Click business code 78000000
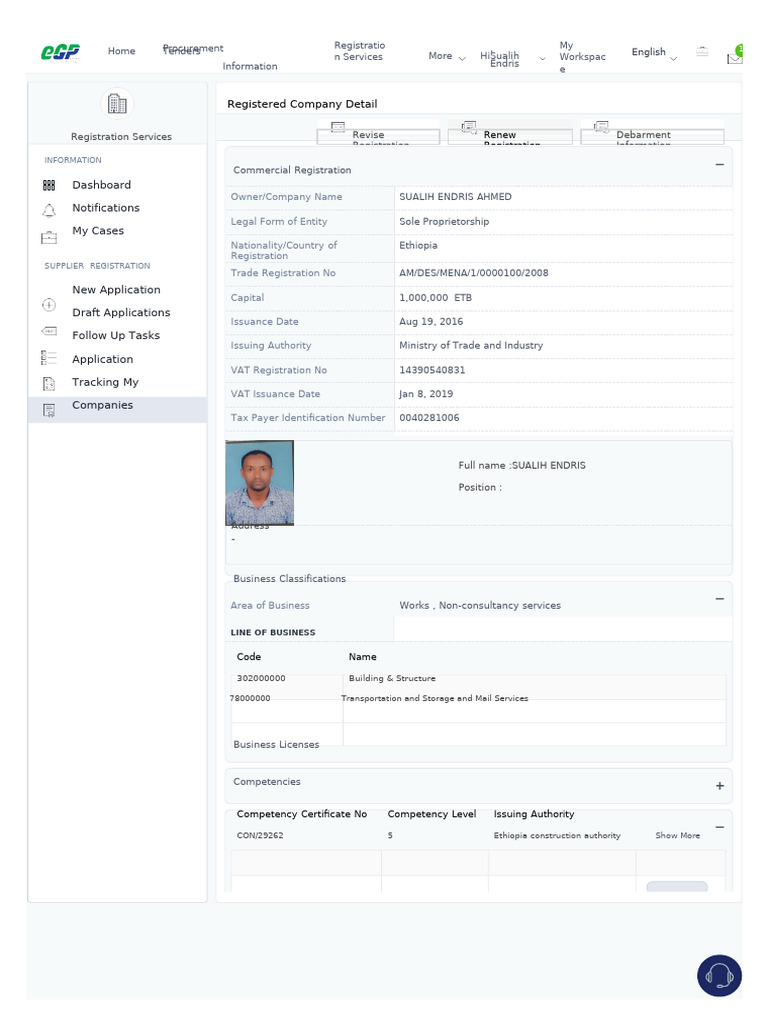Screen dimensions: 768x1024 tap(249, 698)
